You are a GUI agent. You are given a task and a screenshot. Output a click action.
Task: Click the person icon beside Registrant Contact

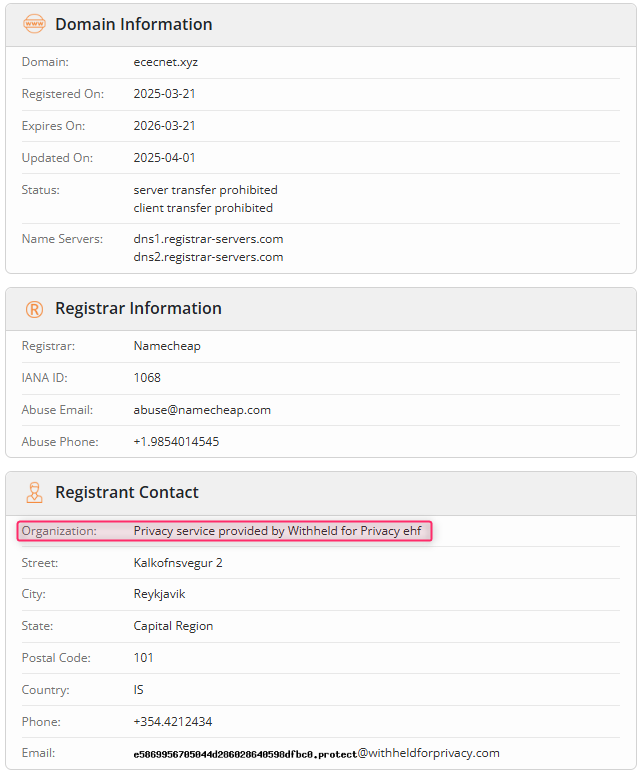point(34,492)
